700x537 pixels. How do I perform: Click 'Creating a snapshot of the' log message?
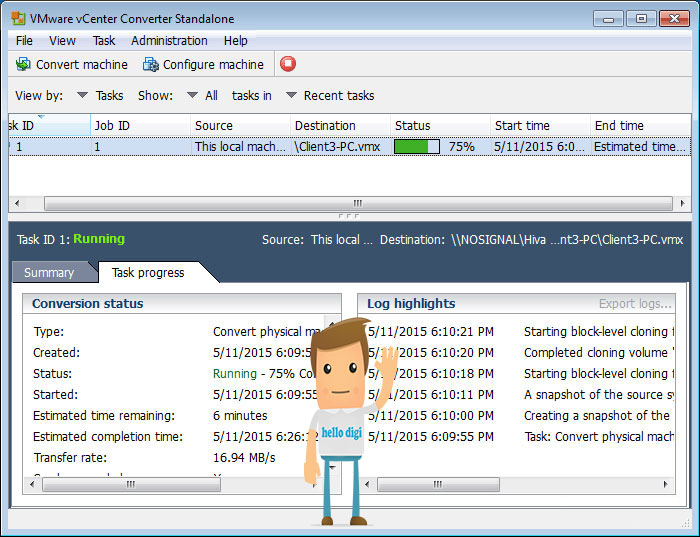point(597,416)
